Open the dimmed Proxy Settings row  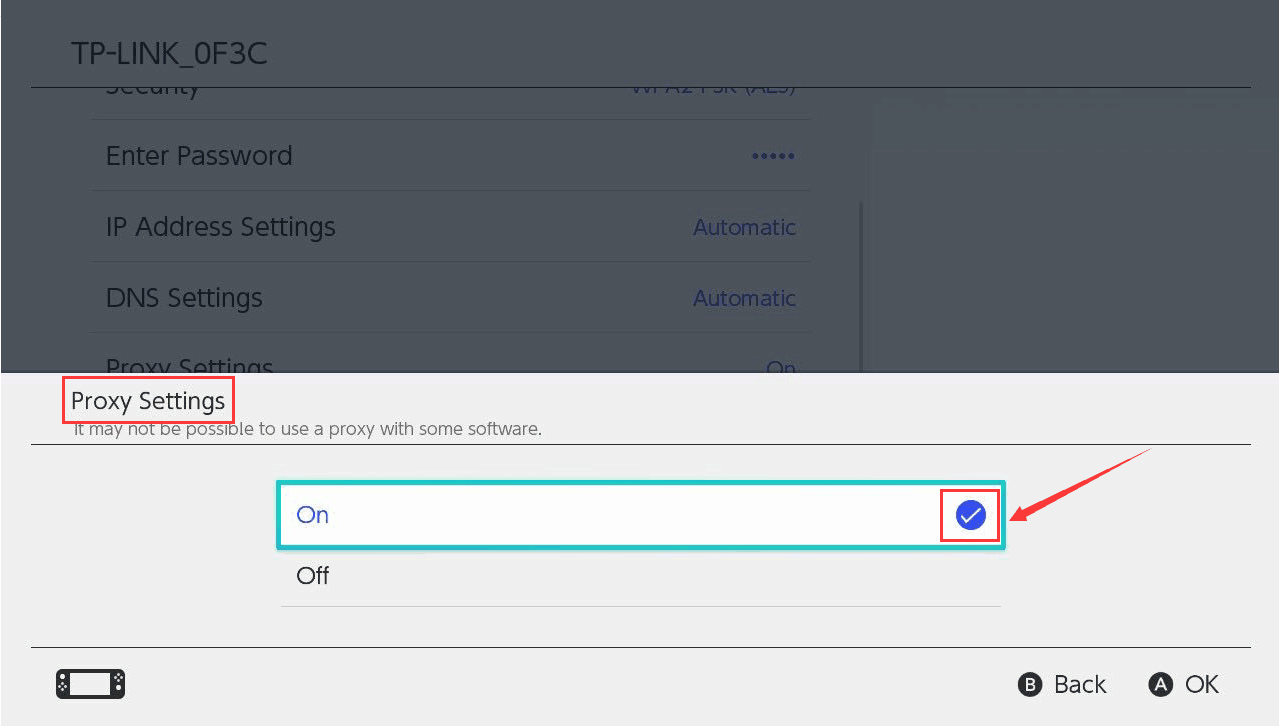pyautogui.click(x=450, y=364)
